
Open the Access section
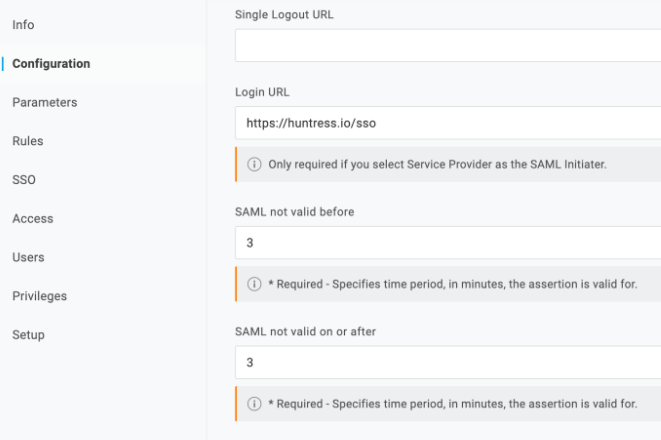pos(33,219)
